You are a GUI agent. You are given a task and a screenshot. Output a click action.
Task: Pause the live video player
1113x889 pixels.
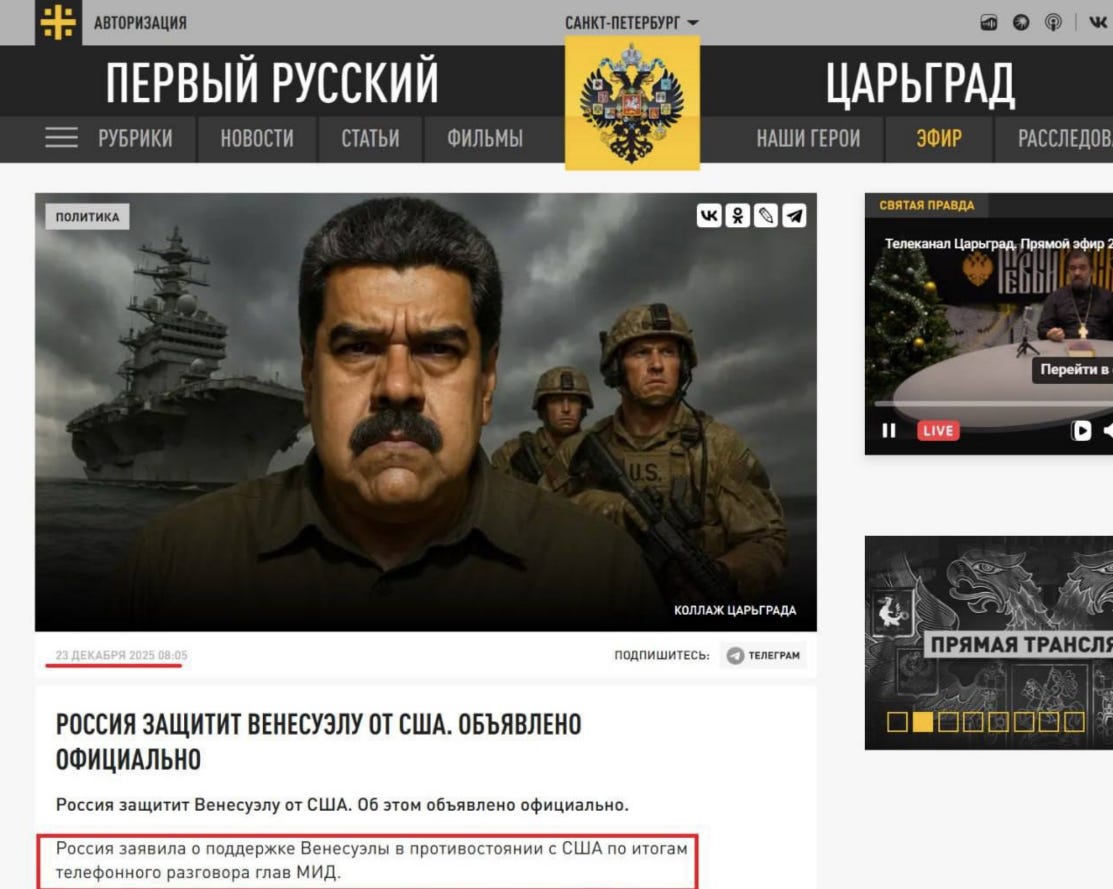[888, 430]
